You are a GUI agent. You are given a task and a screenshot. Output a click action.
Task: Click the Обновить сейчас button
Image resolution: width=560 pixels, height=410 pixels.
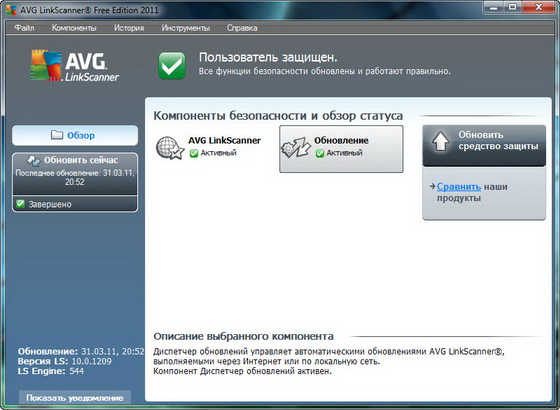pos(75,174)
